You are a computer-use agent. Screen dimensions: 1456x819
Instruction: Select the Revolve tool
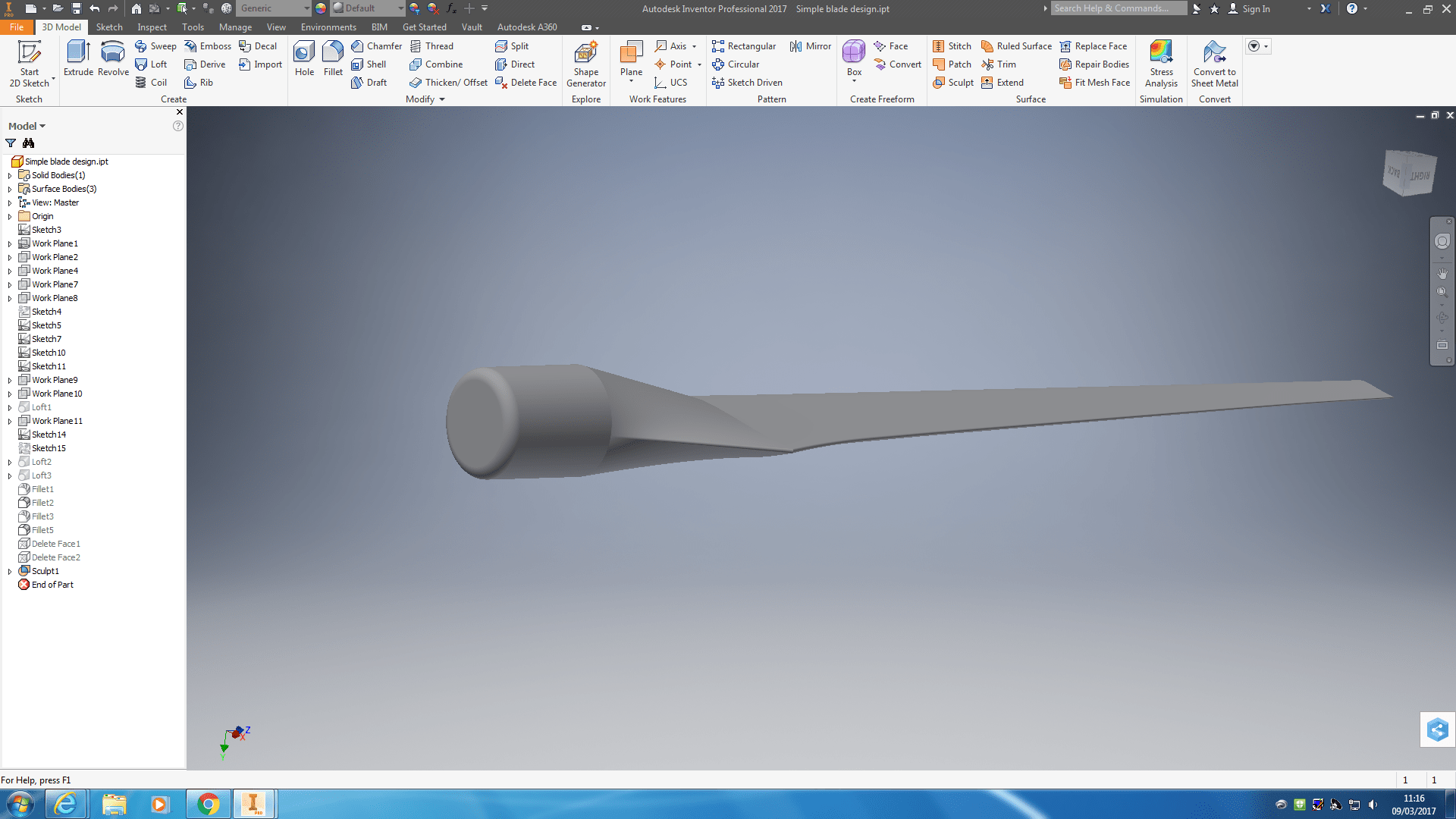112,61
